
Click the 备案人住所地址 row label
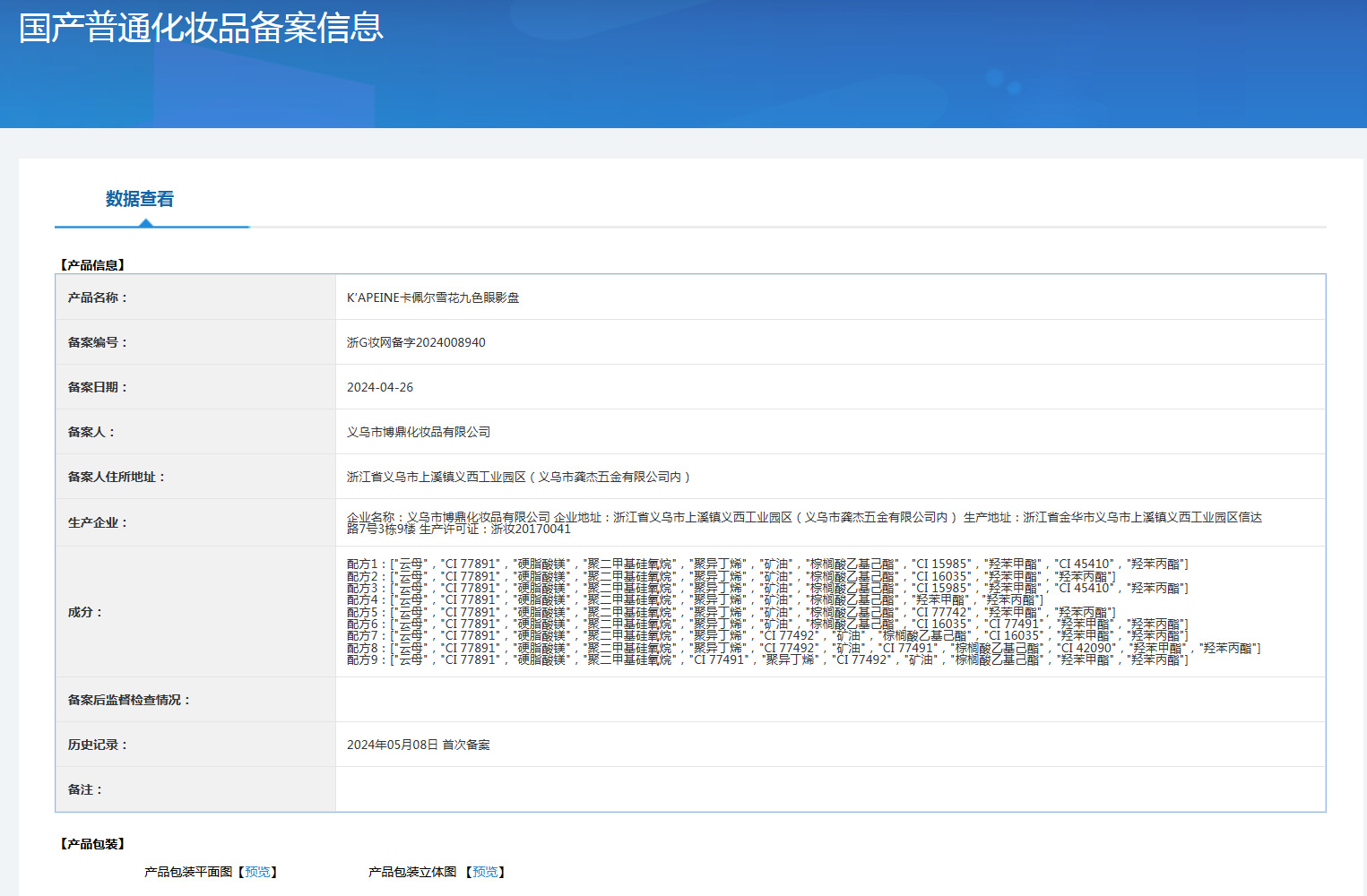pyautogui.click(x=117, y=477)
